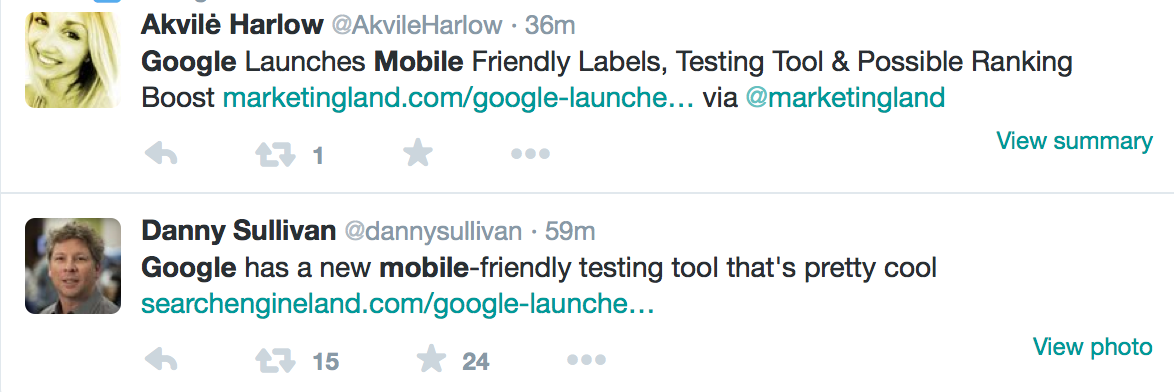Open the searchengineland.com/google-launche… link
The height and width of the screenshot is (392, 1174).
pyautogui.click(x=398, y=304)
